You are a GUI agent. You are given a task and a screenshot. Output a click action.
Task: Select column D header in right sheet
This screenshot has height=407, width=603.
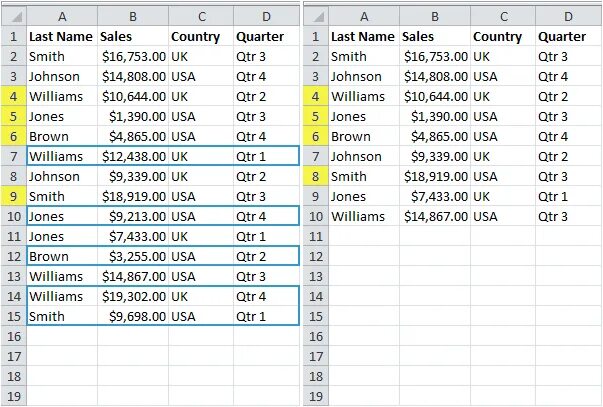567,16
